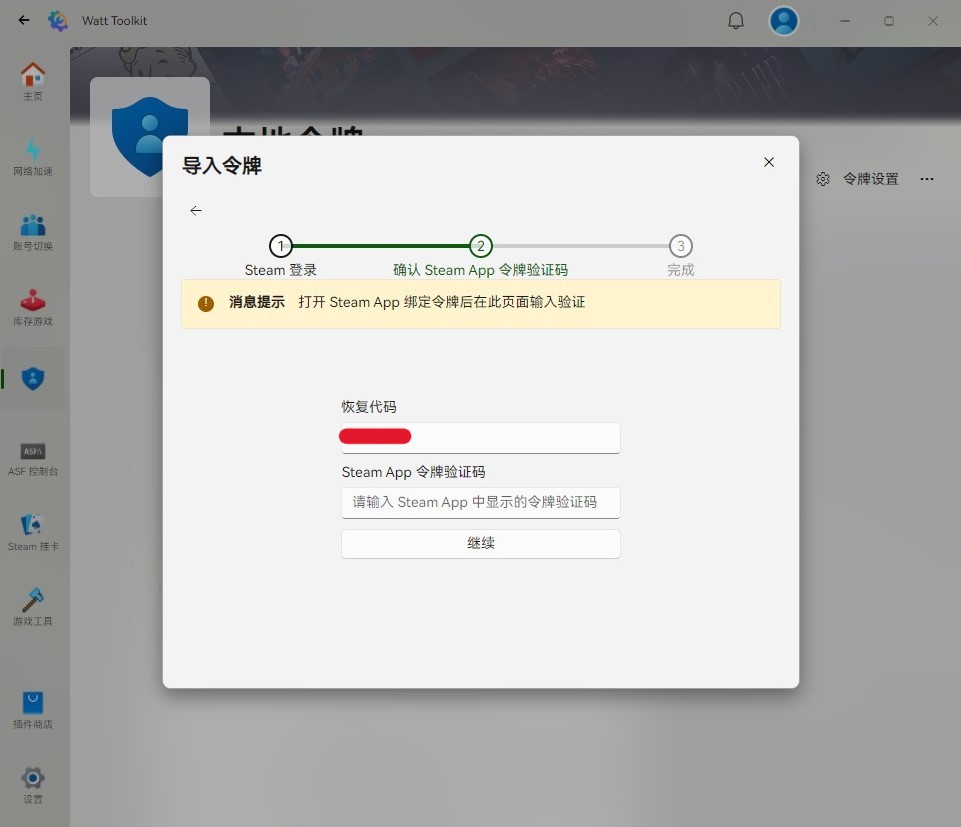Click the notification bell icon
The height and width of the screenshot is (827, 961).
(736, 21)
